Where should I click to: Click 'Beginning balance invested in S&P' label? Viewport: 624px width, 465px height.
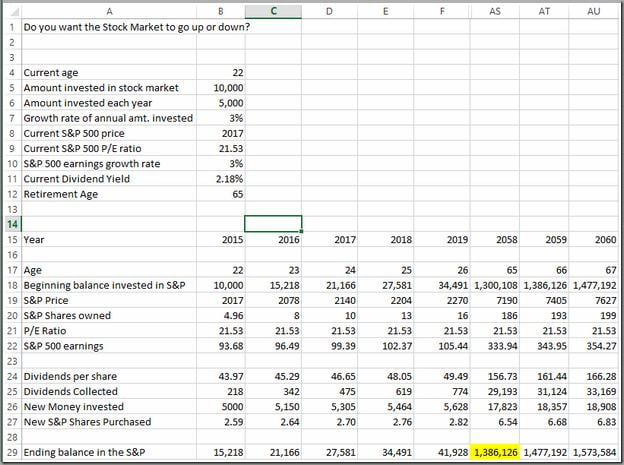click(x=104, y=285)
